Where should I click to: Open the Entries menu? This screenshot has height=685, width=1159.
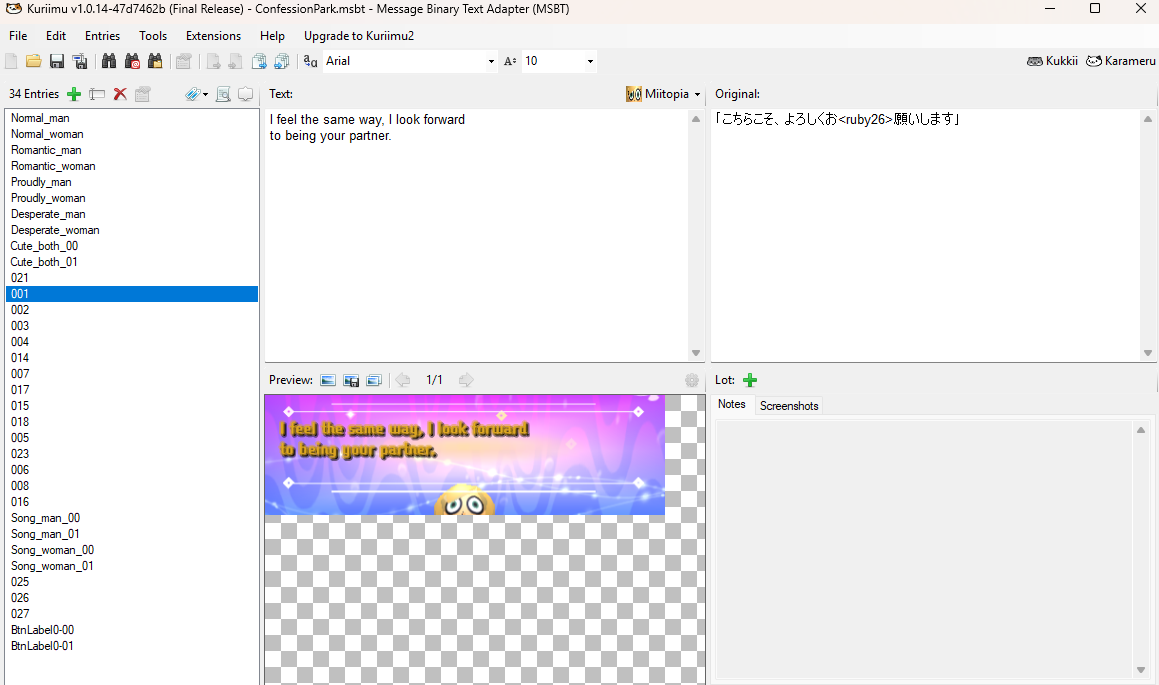click(x=102, y=35)
